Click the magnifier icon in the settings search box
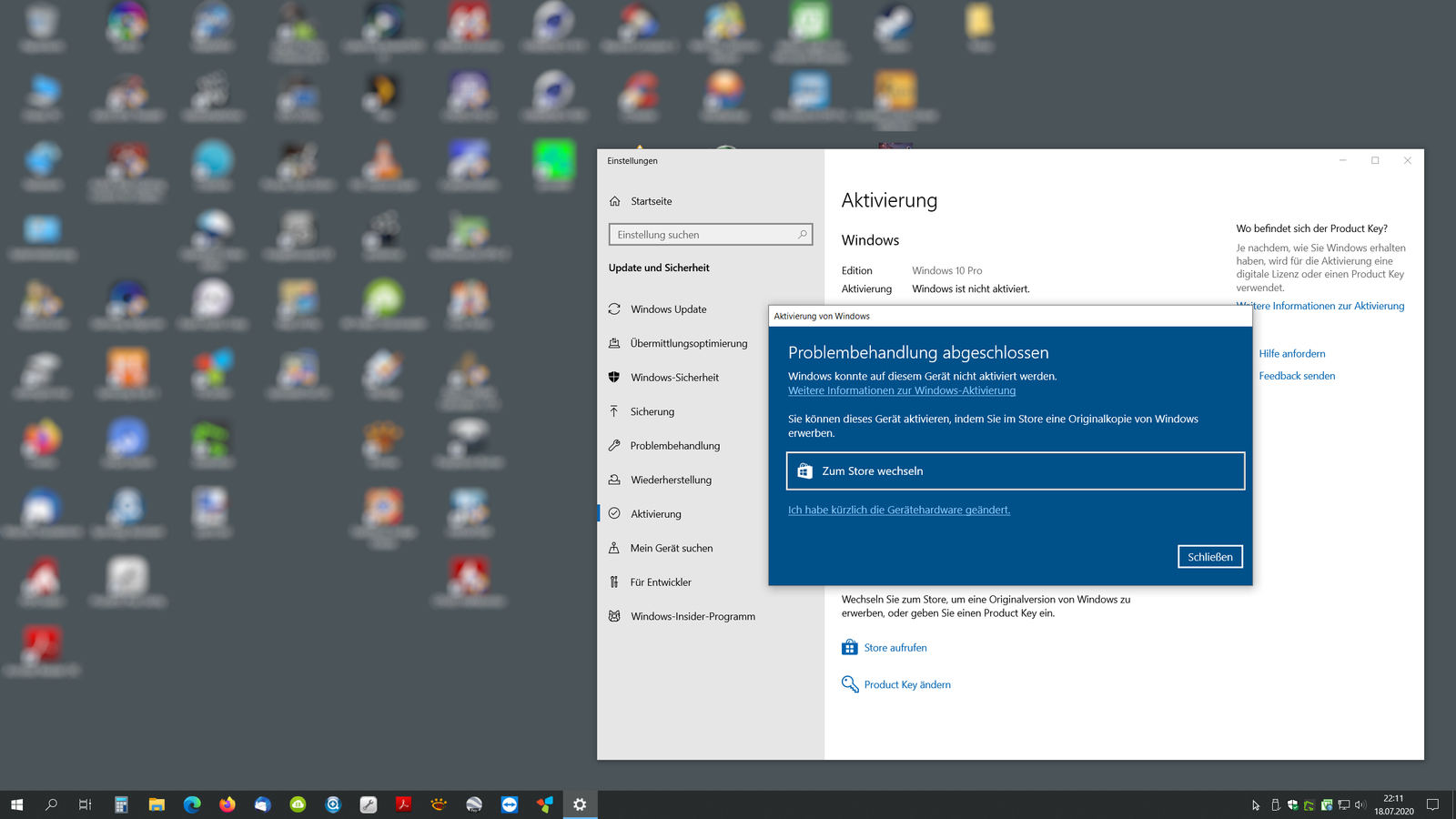1456x819 pixels. click(x=802, y=235)
